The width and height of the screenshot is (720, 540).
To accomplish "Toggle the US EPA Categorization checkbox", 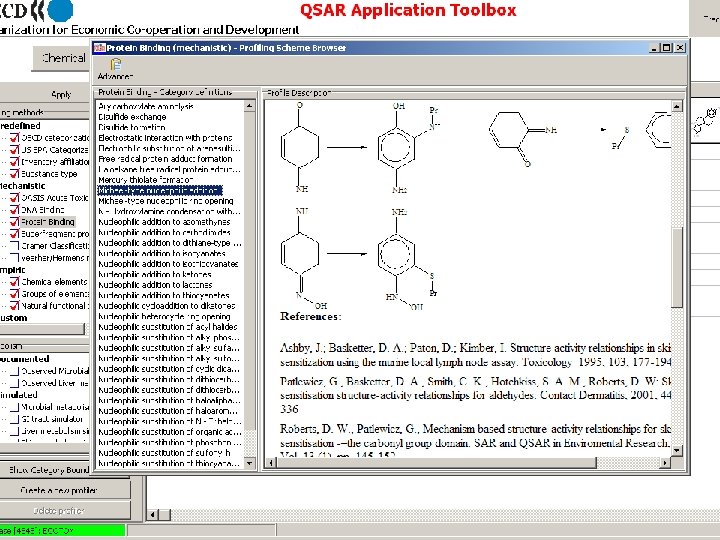I will pos(14,150).
